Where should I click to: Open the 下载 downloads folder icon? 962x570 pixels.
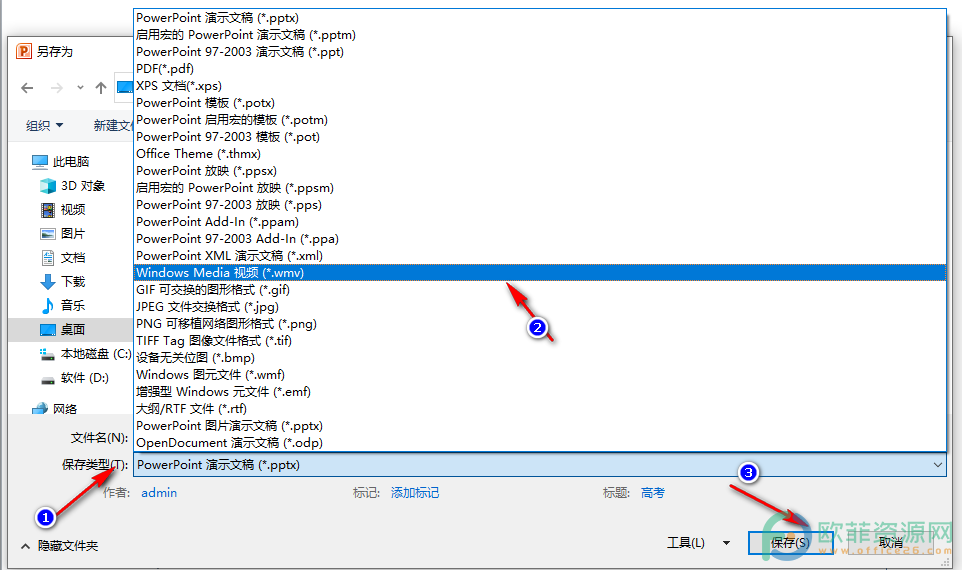(x=48, y=282)
